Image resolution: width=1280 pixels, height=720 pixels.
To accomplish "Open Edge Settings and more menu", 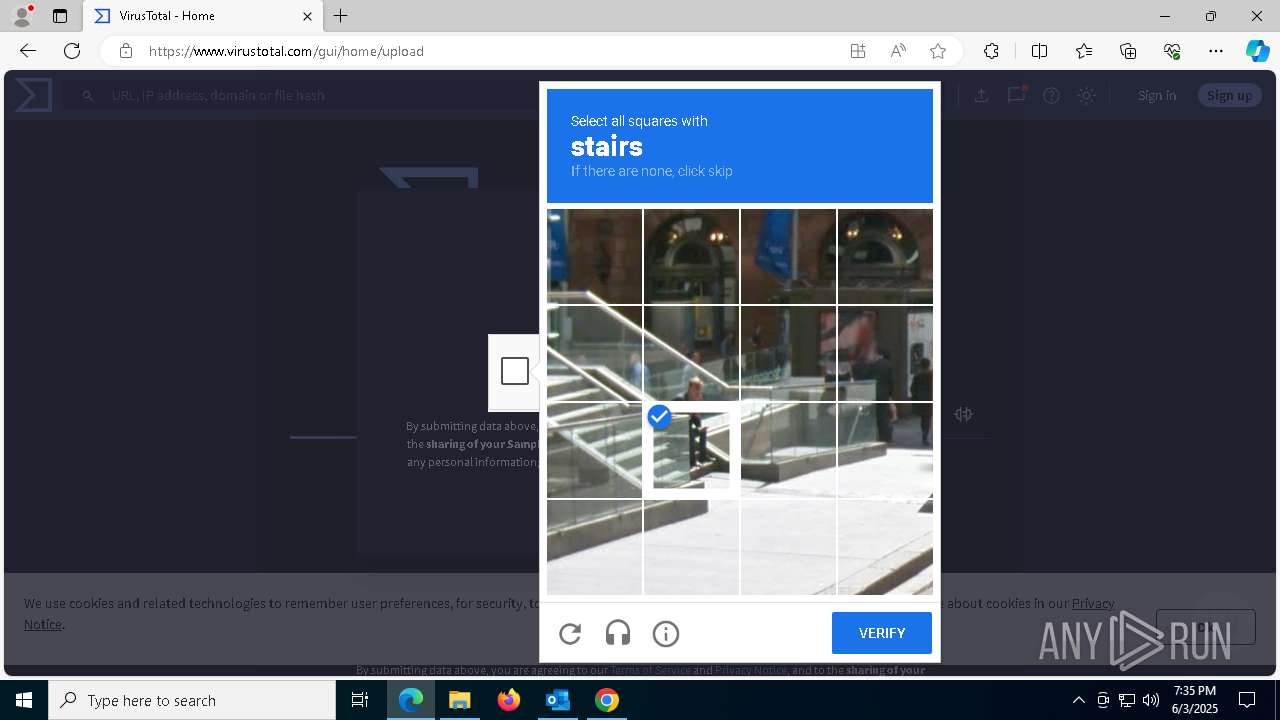I will (1216, 51).
